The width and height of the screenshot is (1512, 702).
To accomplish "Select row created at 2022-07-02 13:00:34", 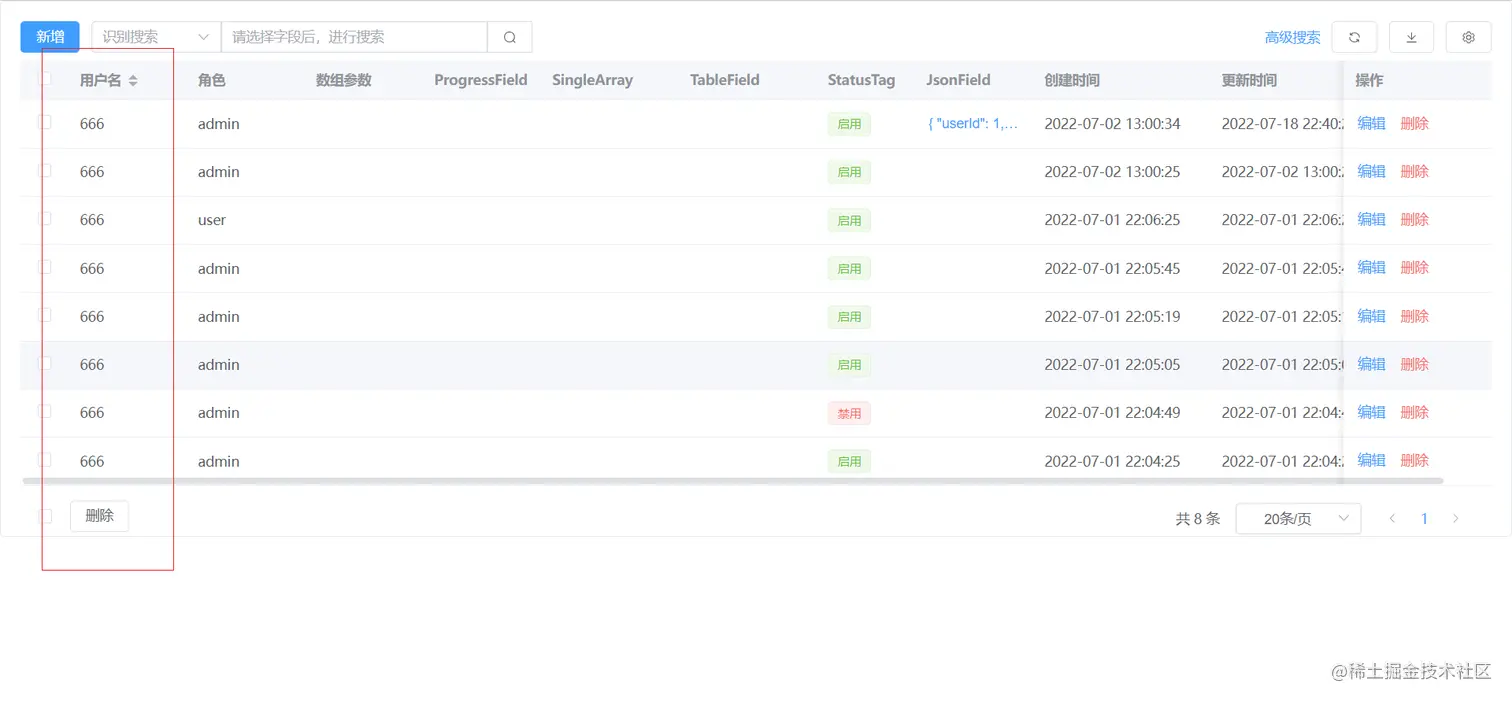I will point(45,122).
